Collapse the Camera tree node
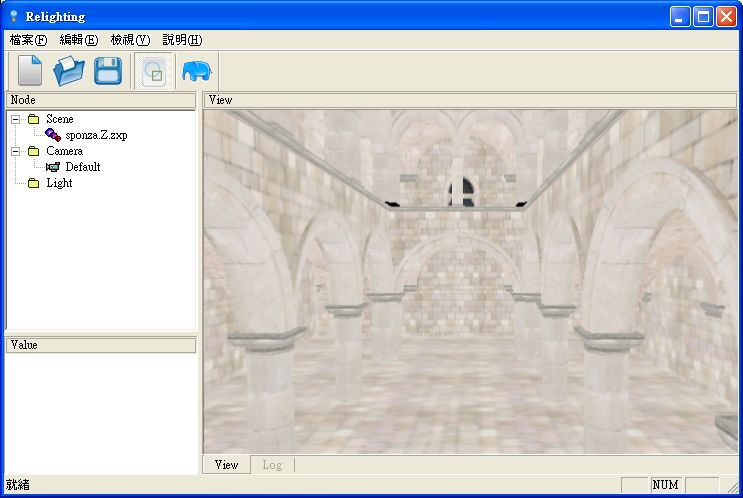The height and width of the screenshot is (498, 743). coord(16,151)
